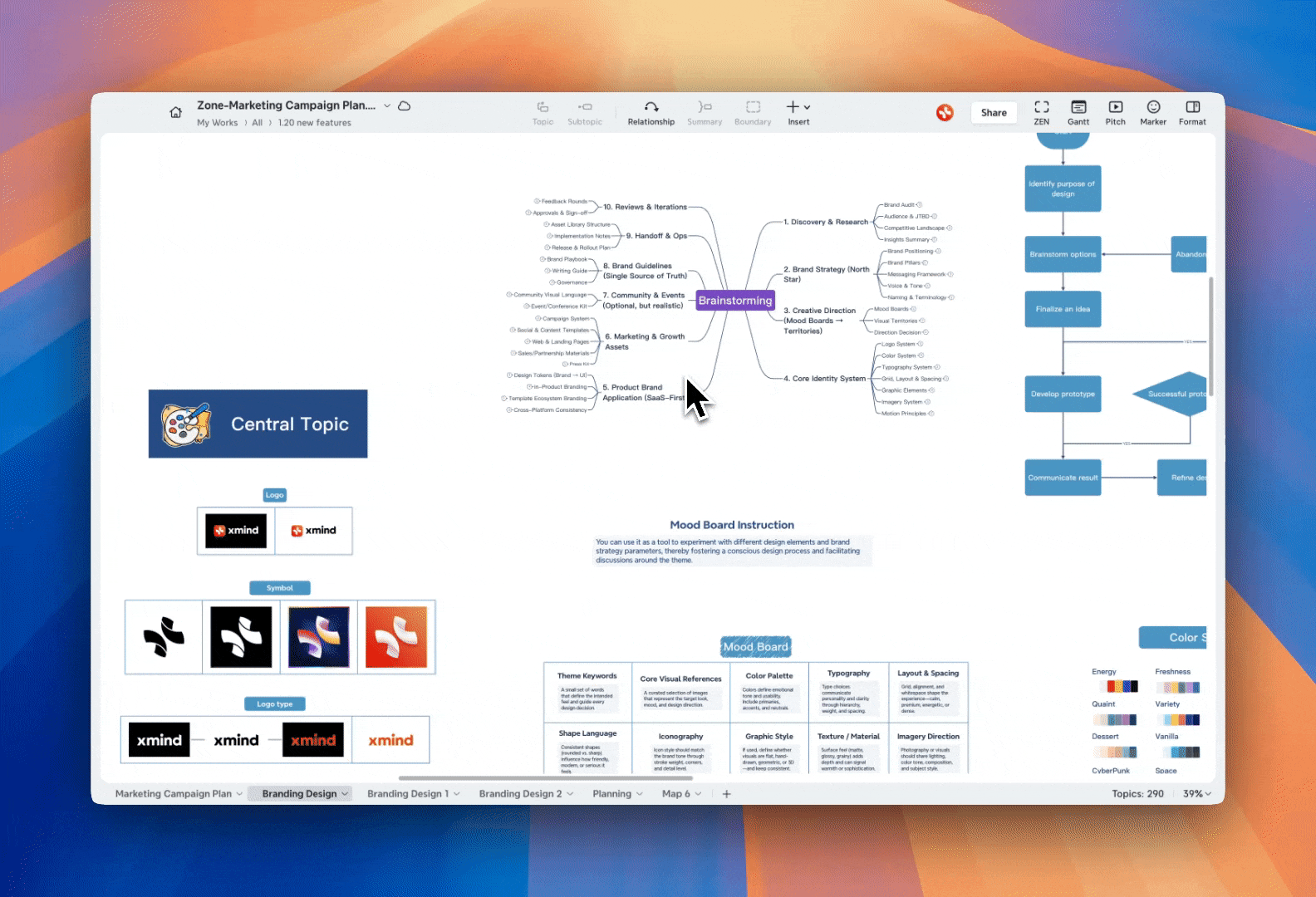Screen dimensions: 1316x897
Task: Select the Relationship tool
Action: pyautogui.click(x=651, y=113)
